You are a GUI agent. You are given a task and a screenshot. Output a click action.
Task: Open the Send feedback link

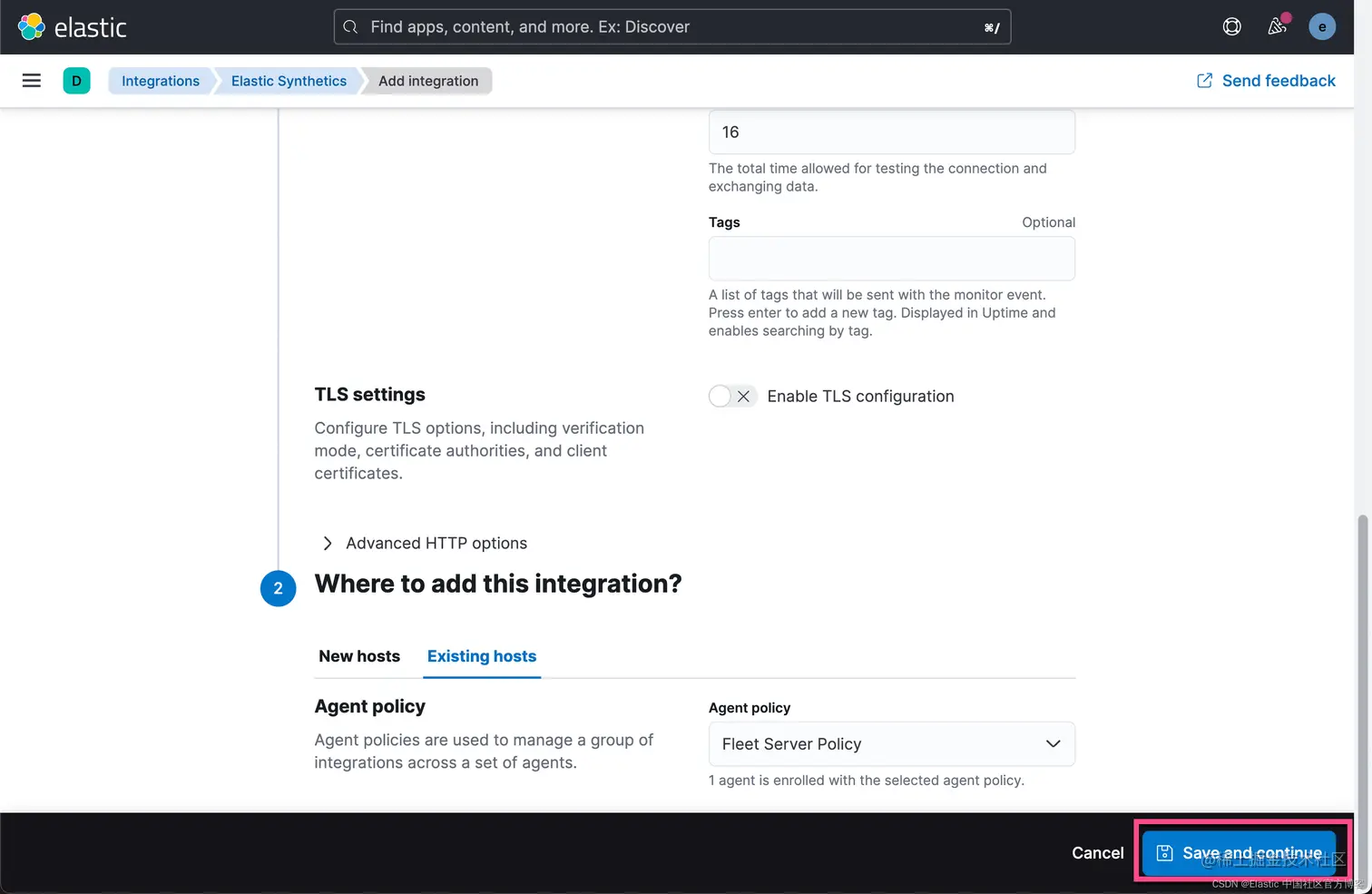coord(1266,81)
